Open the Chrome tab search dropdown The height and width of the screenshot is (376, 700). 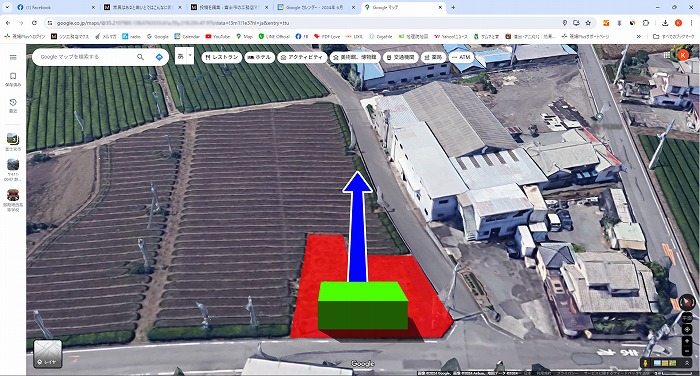click(7, 7)
